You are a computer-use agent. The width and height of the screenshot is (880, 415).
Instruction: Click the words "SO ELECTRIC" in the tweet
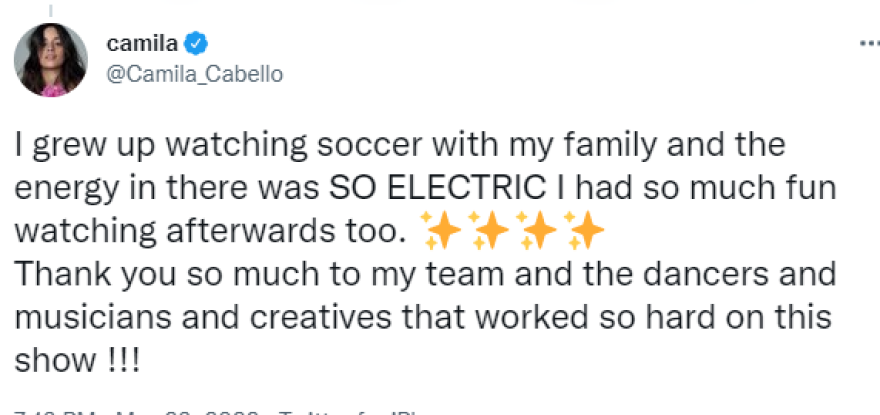click(x=479, y=188)
